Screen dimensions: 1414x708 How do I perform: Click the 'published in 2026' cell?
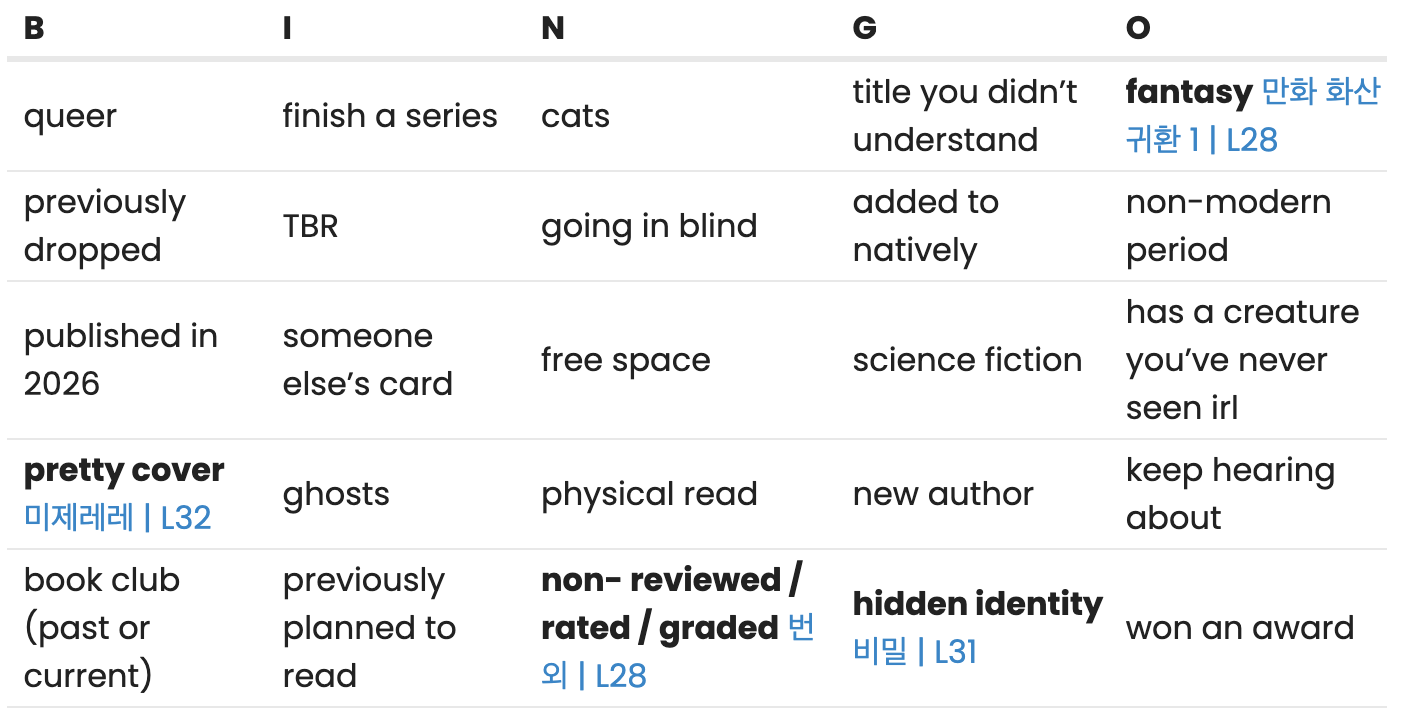coord(120,360)
